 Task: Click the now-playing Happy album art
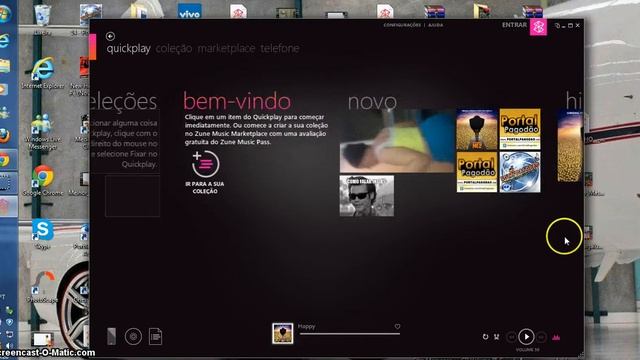pos(282,333)
